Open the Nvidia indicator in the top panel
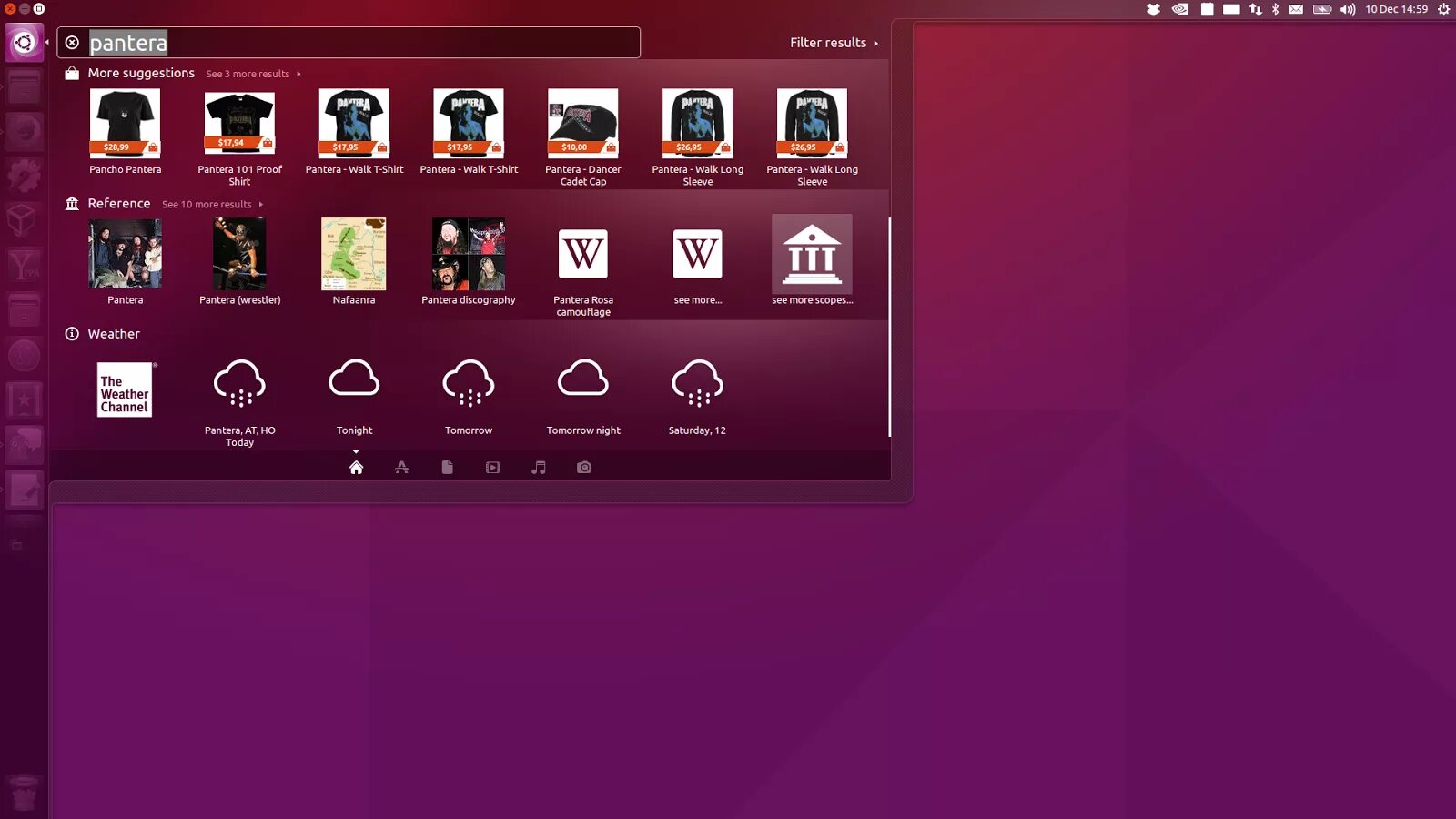Image resolution: width=1456 pixels, height=819 pixels. [1180, 9]
